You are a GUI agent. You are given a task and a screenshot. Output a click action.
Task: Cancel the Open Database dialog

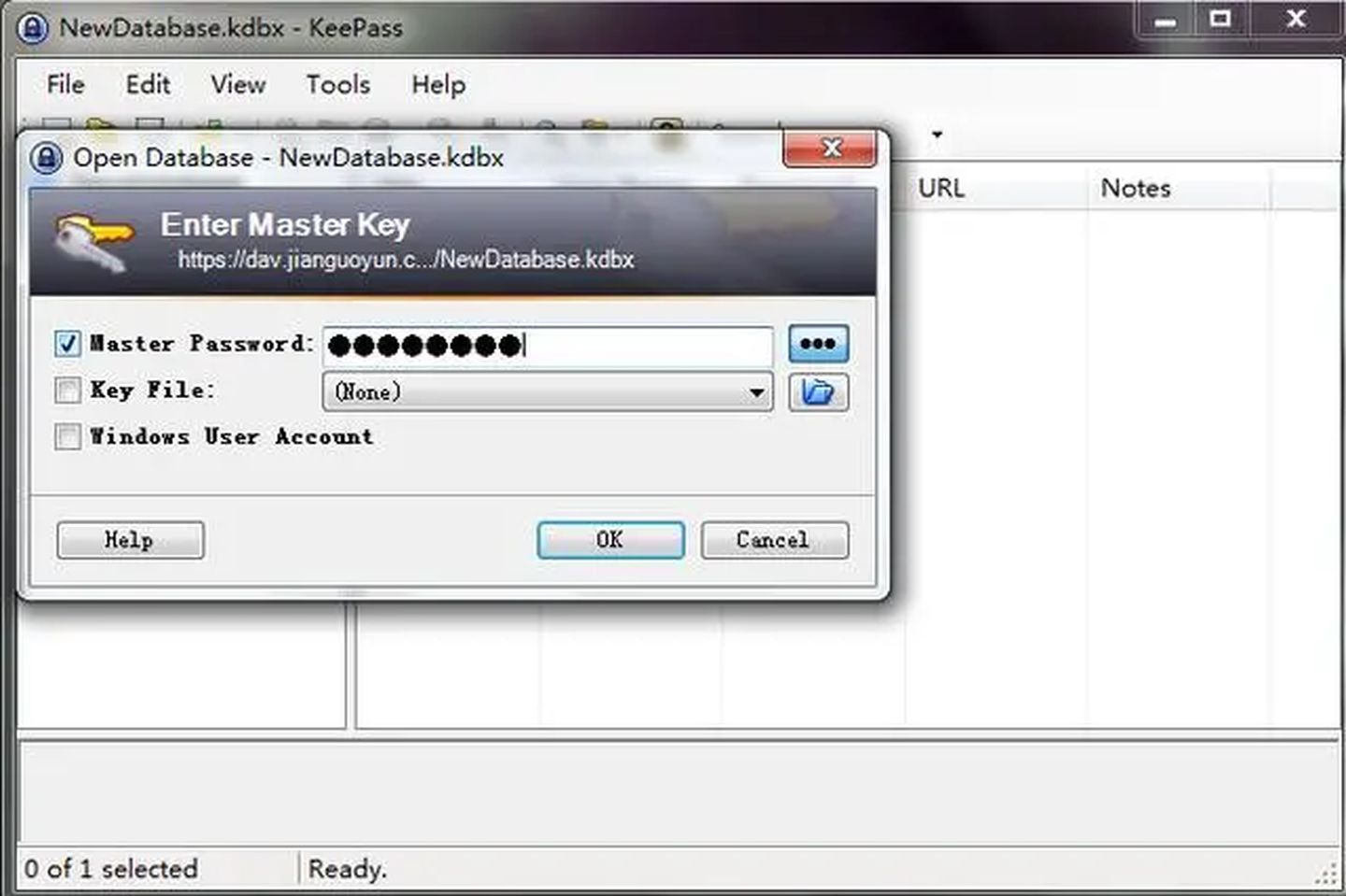point(775,540)
